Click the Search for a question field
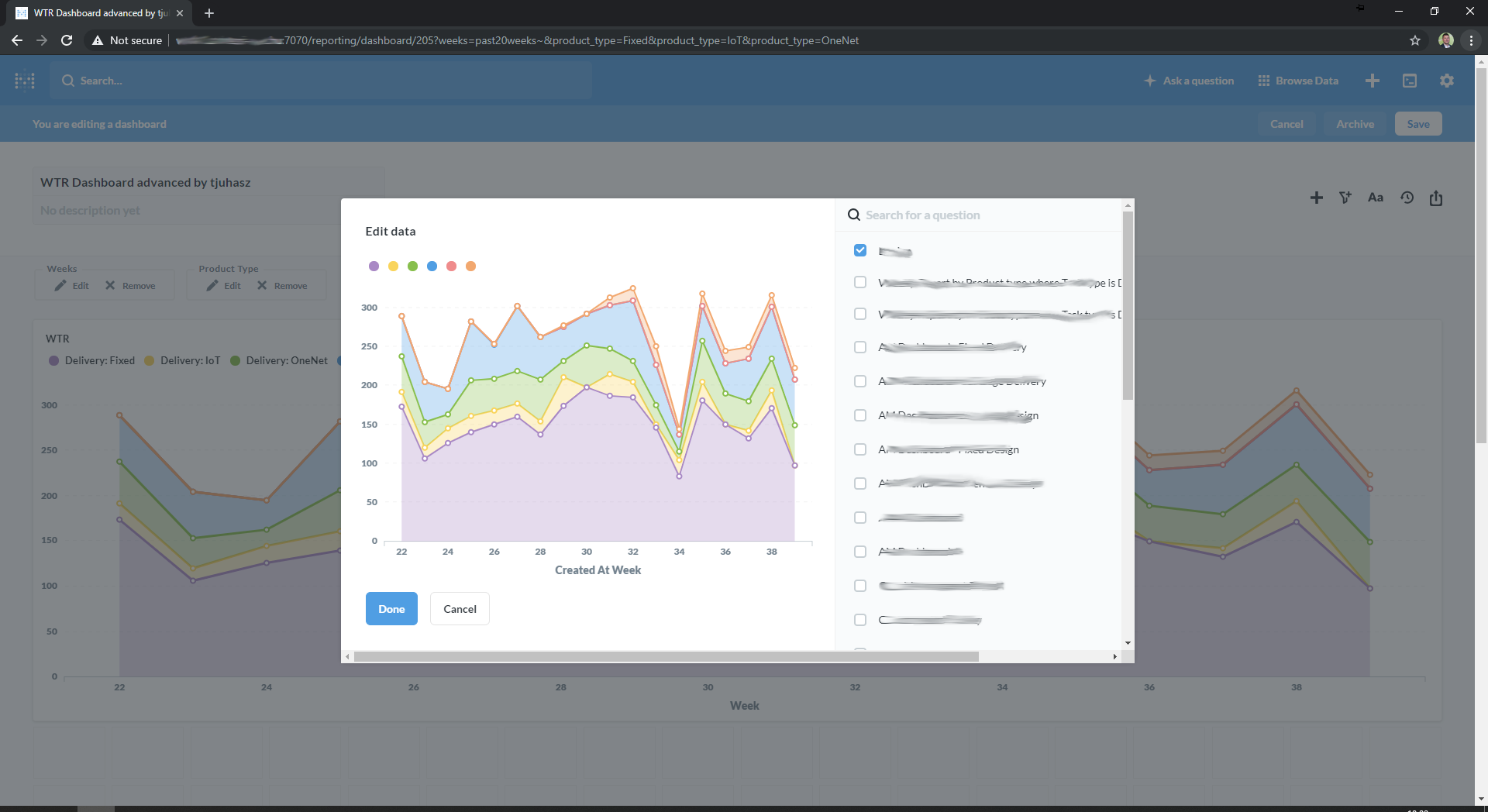 tap(979, 215)
